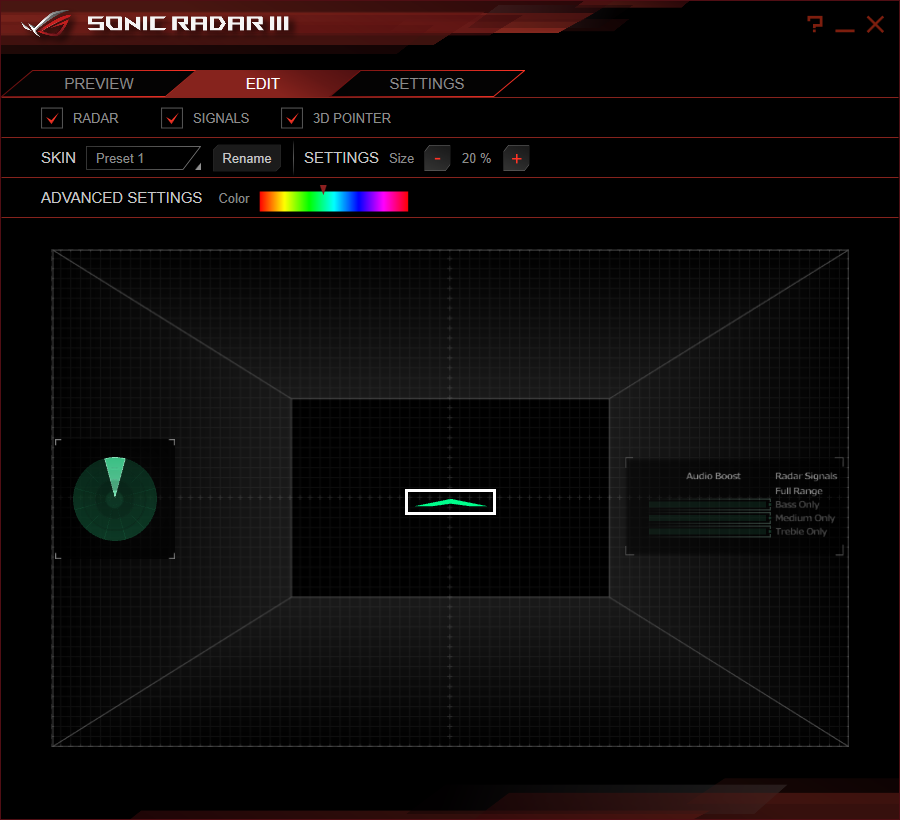Click the SKIN label
The image size is (900, 820).
tap(58, 158)
